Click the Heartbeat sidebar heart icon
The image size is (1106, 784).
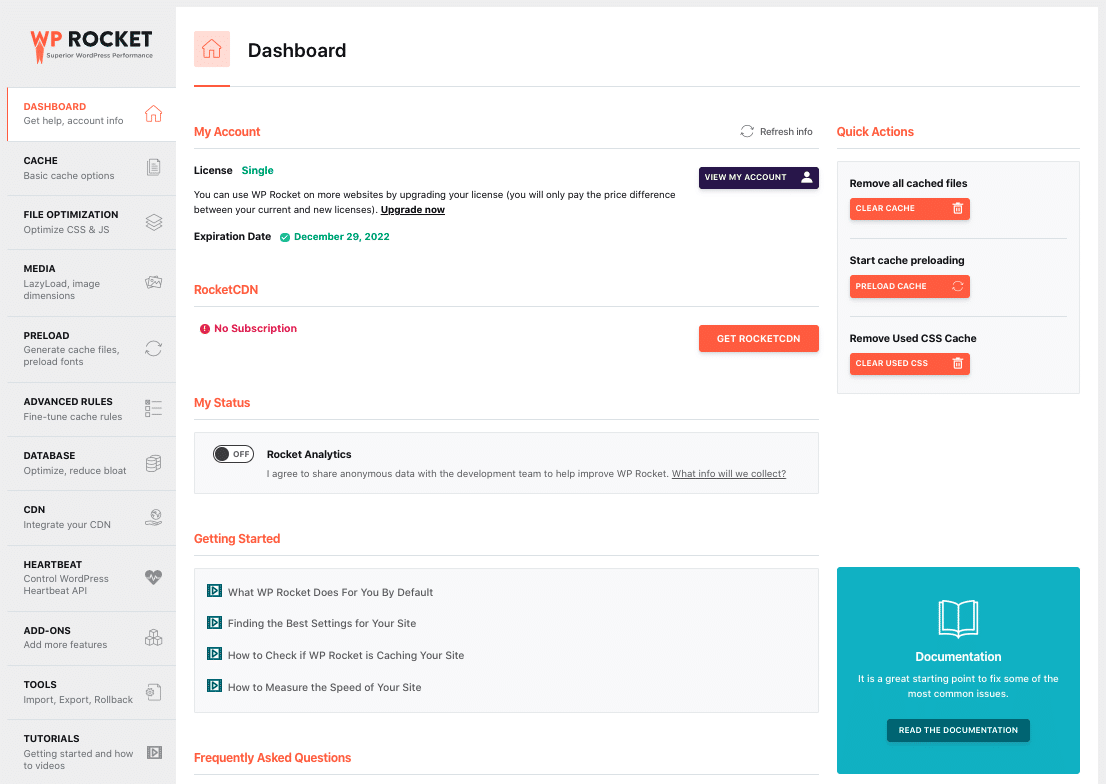[153, 577]
